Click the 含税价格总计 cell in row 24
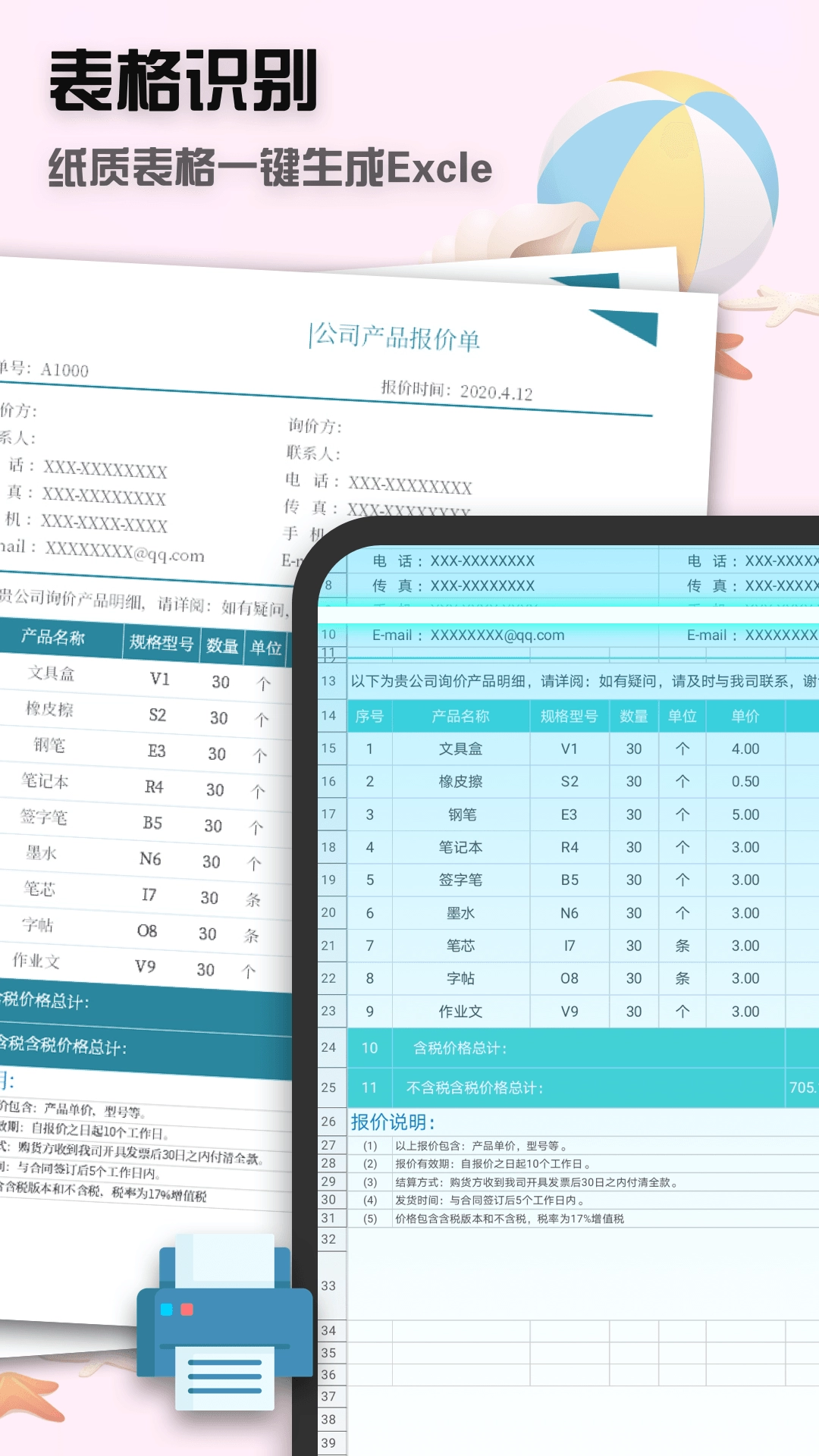Viewport: 819px width, 1456px height. 460,1048
